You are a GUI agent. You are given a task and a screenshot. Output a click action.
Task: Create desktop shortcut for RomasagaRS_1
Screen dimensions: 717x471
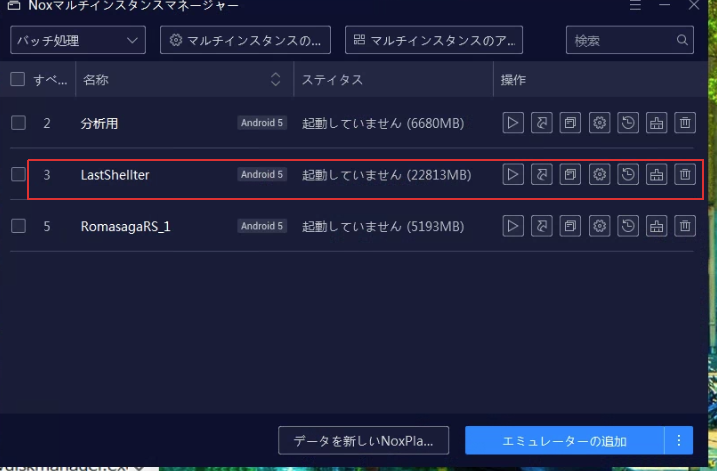(x=541, y=226)
